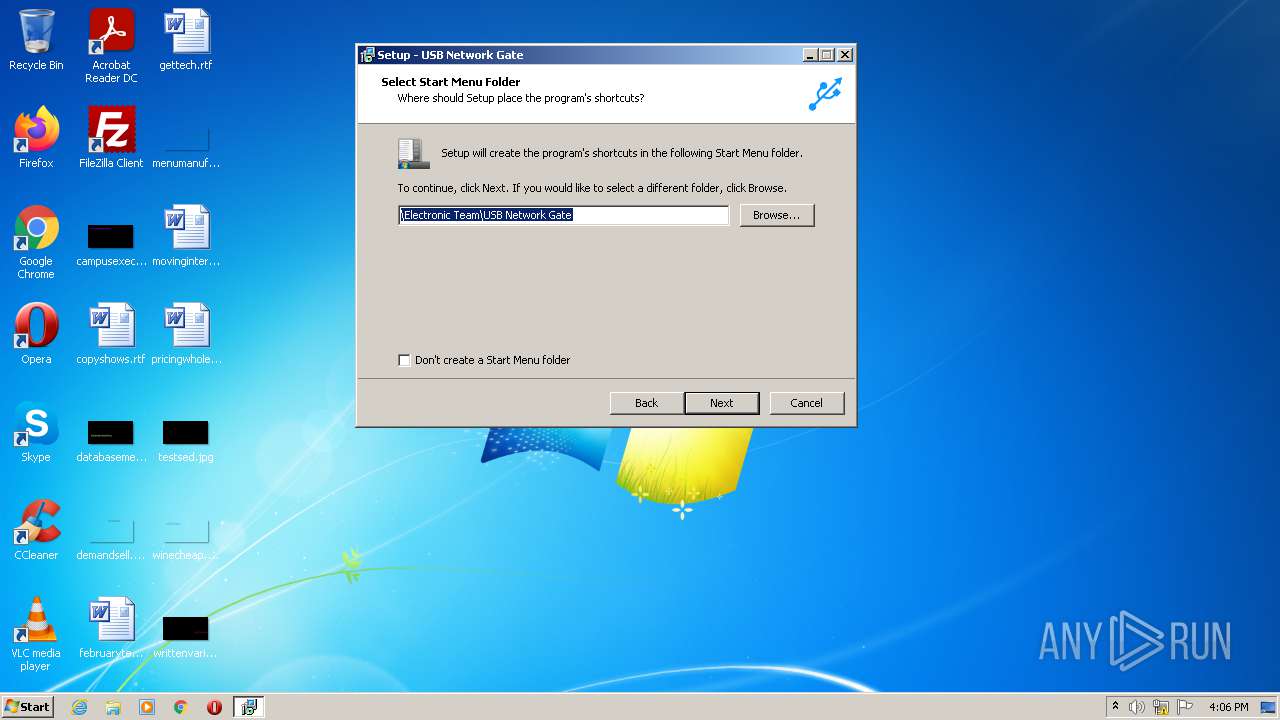Click the setup title bar system icon
This screenshot has width=1280, height=720.
pos(367,55)
